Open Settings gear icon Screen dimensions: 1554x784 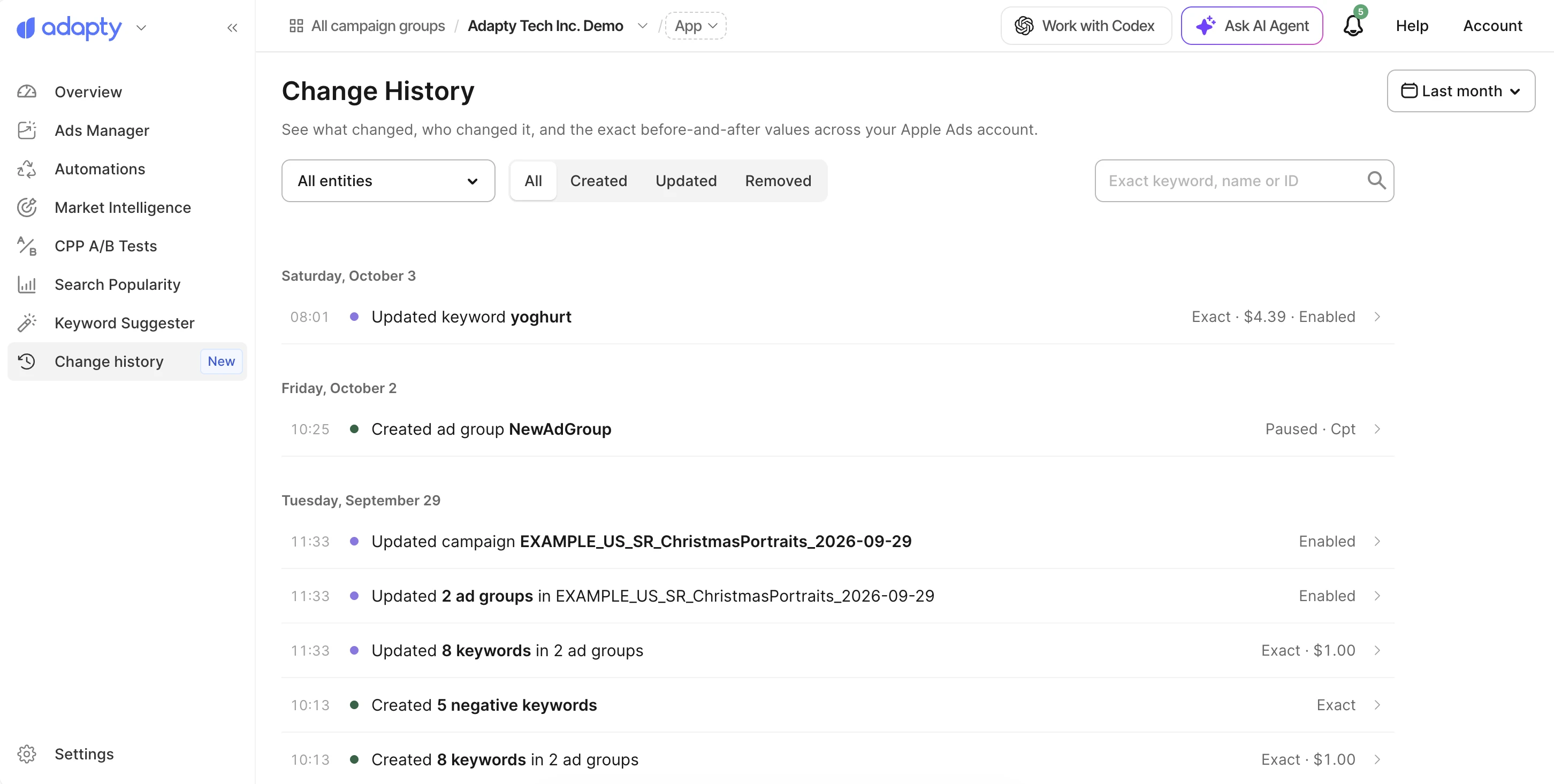[27, 755]
